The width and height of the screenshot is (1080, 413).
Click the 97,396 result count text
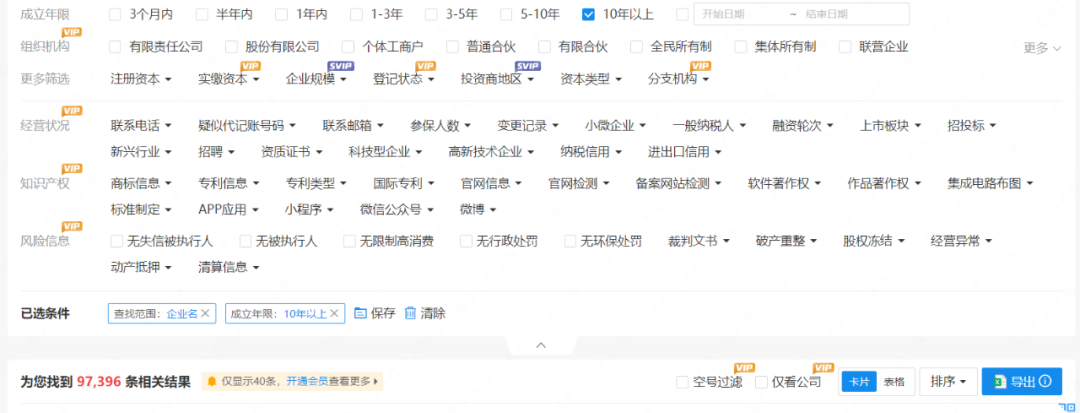(x=99, y=381)
